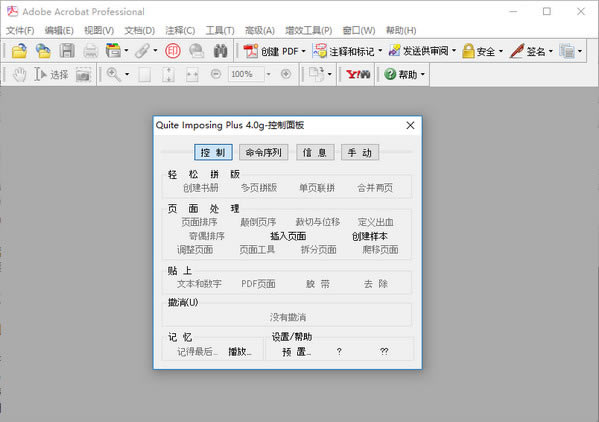
Task: Click the 创建书册 button
Action: point(201,188)
